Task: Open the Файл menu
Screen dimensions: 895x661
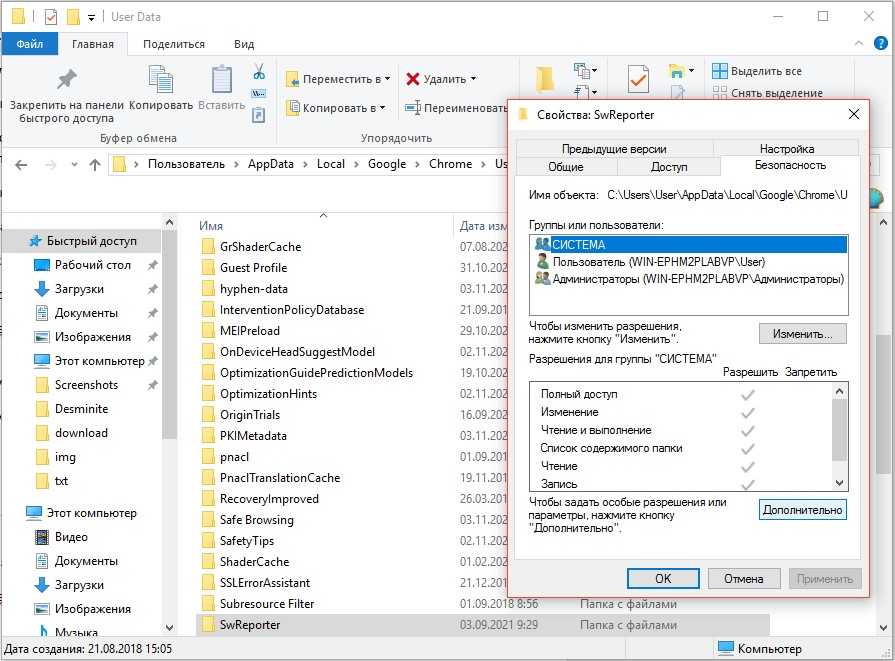Action: tap(30, 44)
